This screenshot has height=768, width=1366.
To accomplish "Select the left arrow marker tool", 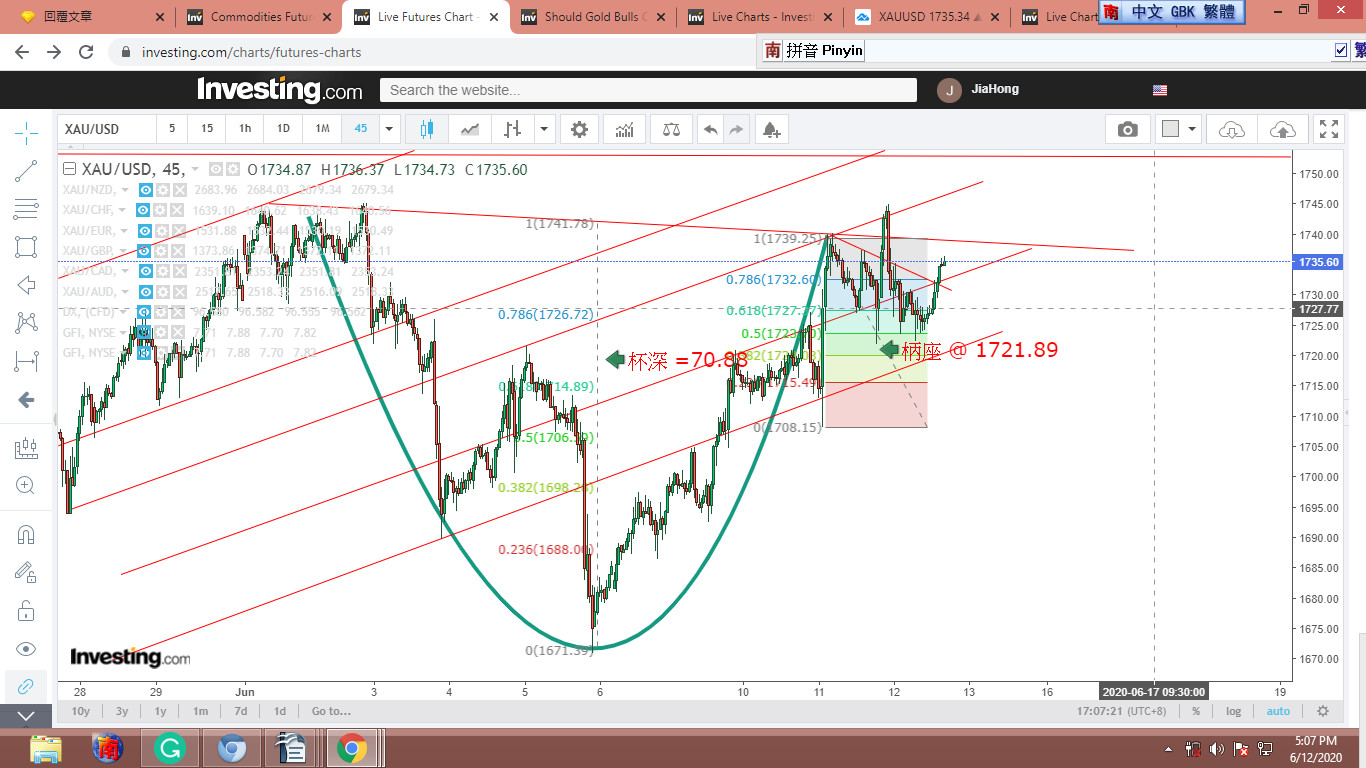I will [26, 285].
